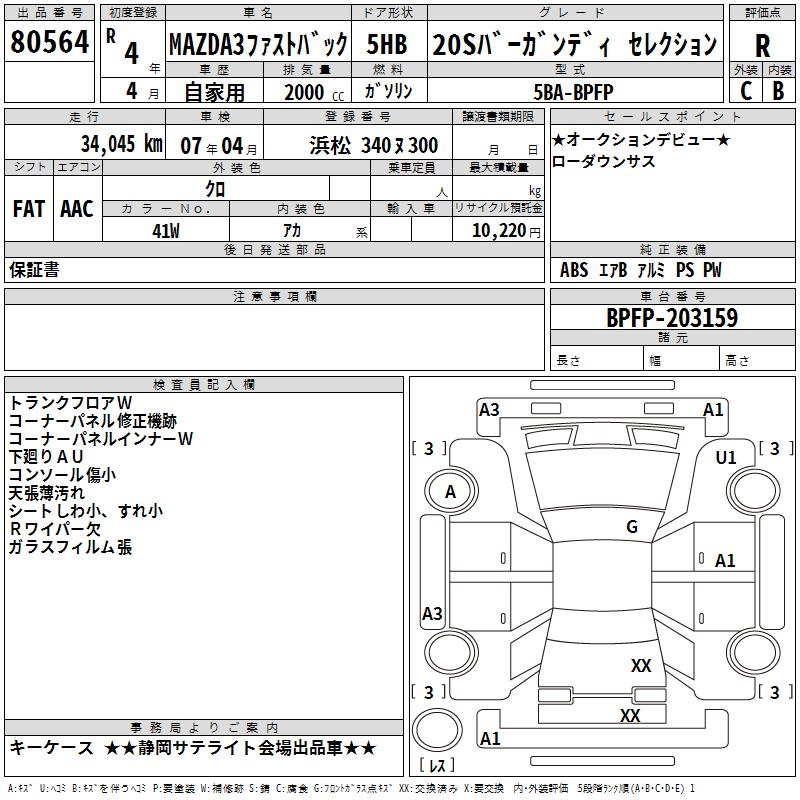The image size is (800, 800).
Task: Click the note コーナーパネル修正機跡
Action: click(x=93, y=421)
